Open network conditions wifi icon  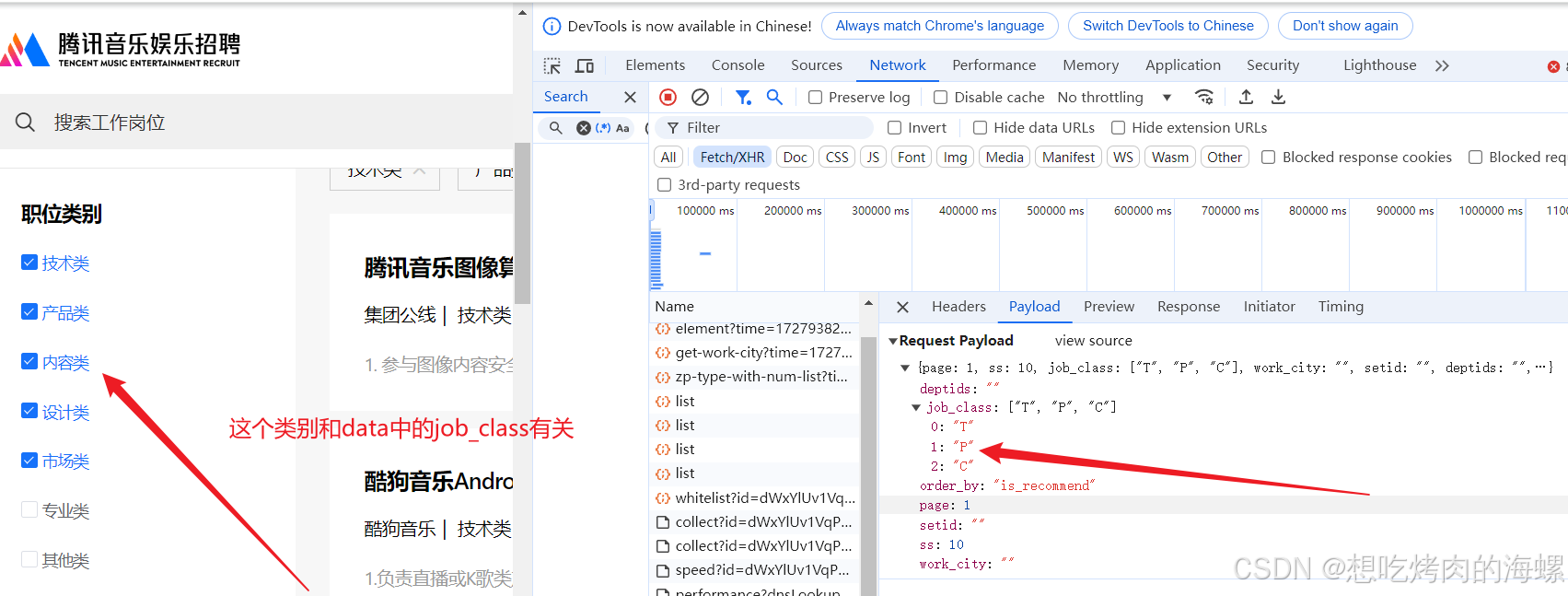(x=1203, y=97)
